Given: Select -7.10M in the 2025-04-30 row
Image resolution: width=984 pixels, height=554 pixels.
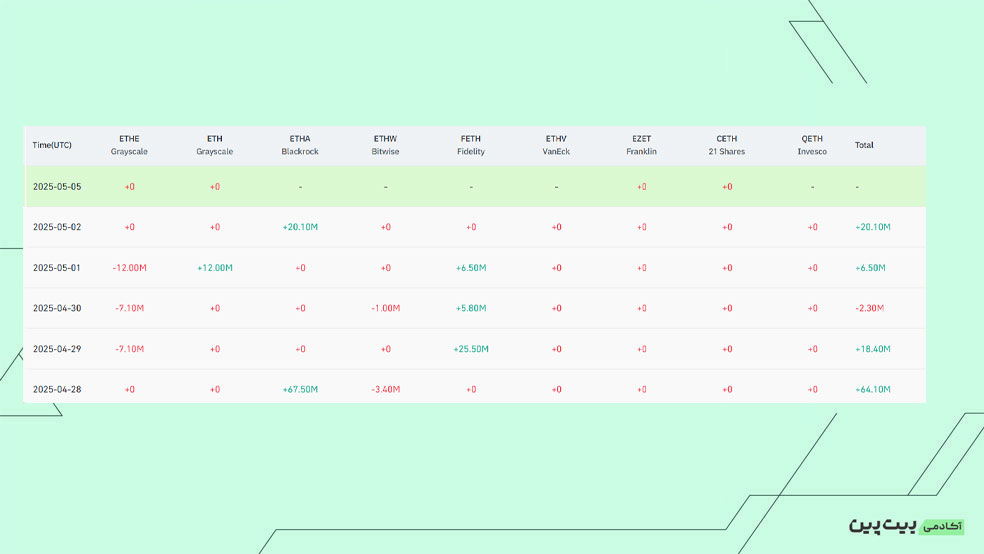Looking at the screenshot, I should coord(129,308).
